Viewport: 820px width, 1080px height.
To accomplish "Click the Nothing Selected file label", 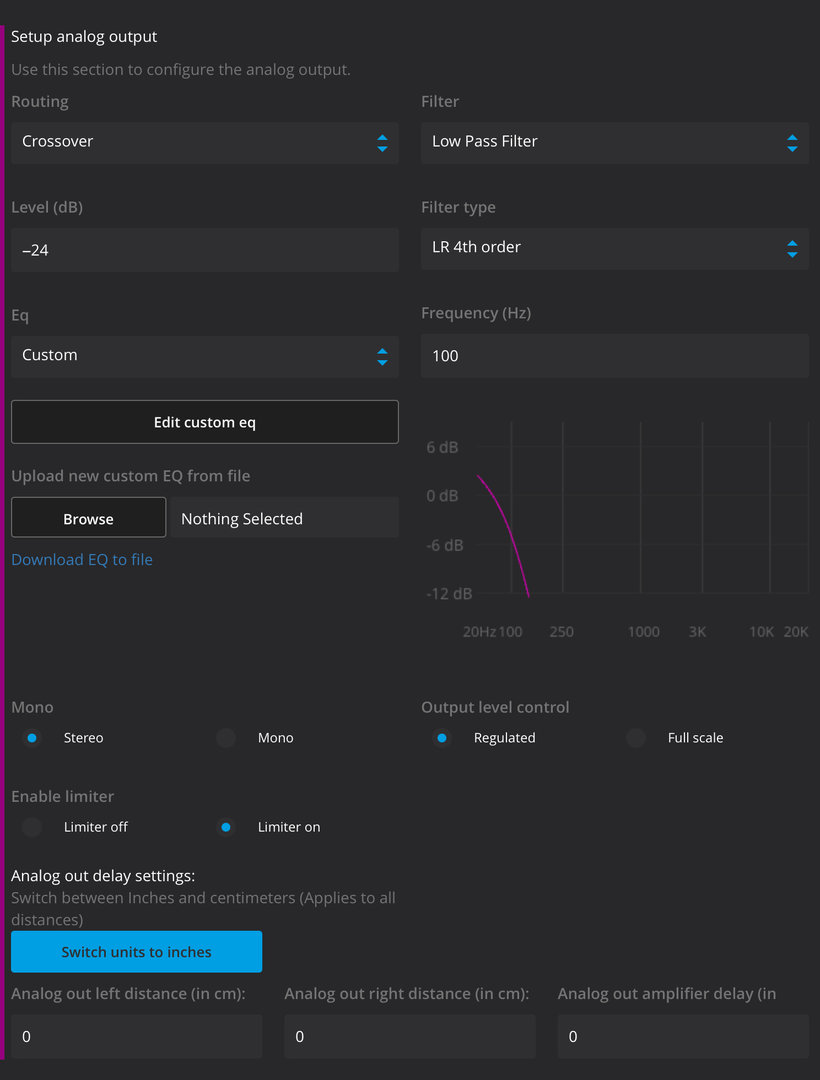I will (284, 518).
